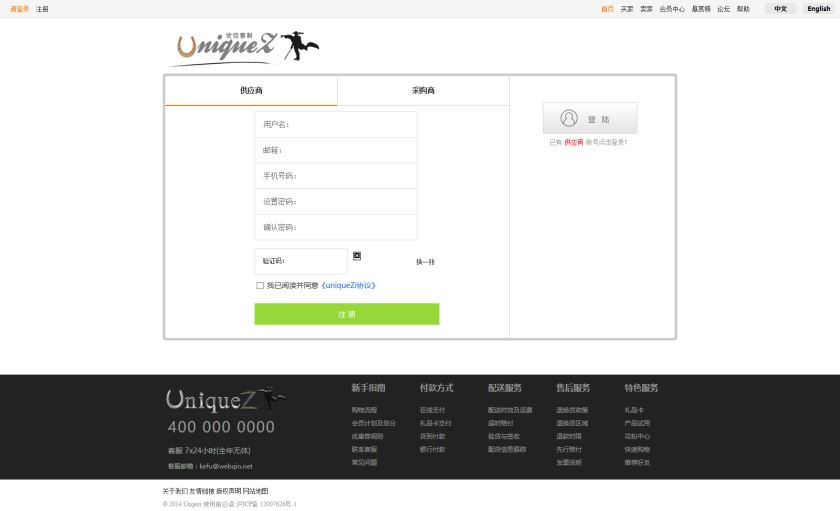Focus the 确认密码 input field
840x511 pixels.
tap(336, 227)
